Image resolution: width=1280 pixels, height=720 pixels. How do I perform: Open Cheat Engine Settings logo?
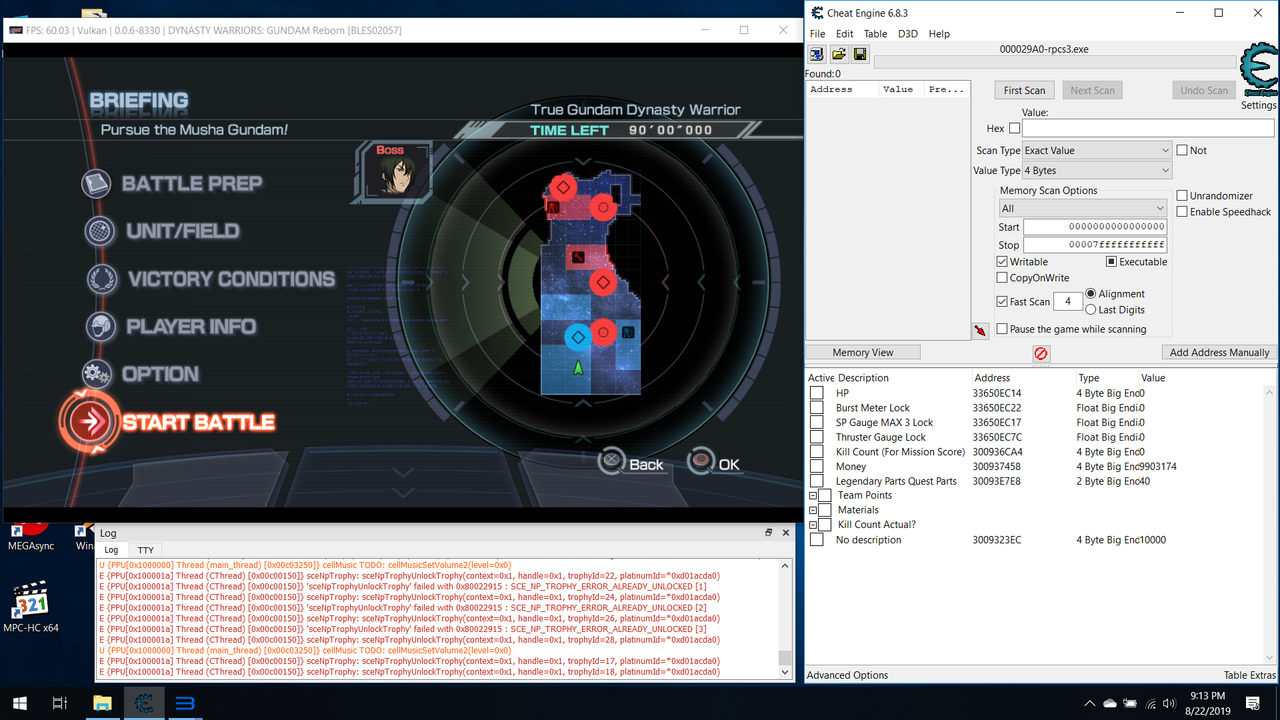tap(1257, 70)
